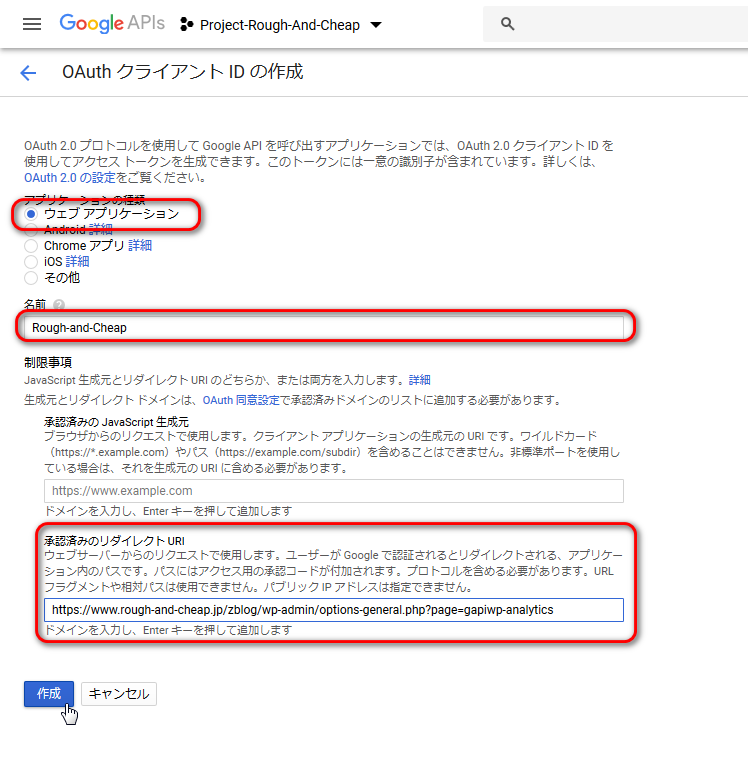Screen dimensions: 748x780
Task: Open 詳細 link beside iOS
Action: [77, 261]
